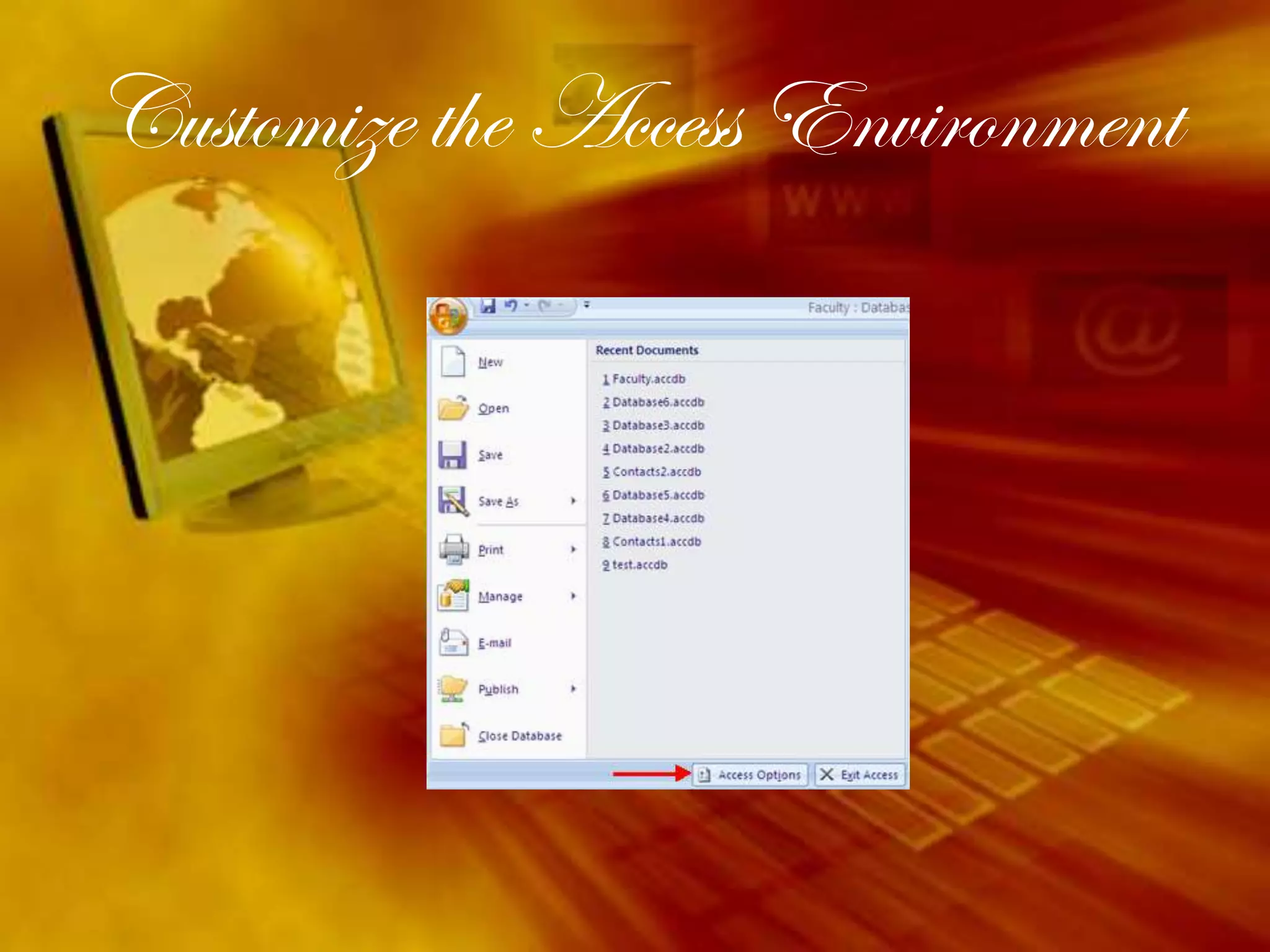The height and width of the screenshot is (952, 1270).
Task: Expand the Save As submenu arrow
Action: (574, 501)
